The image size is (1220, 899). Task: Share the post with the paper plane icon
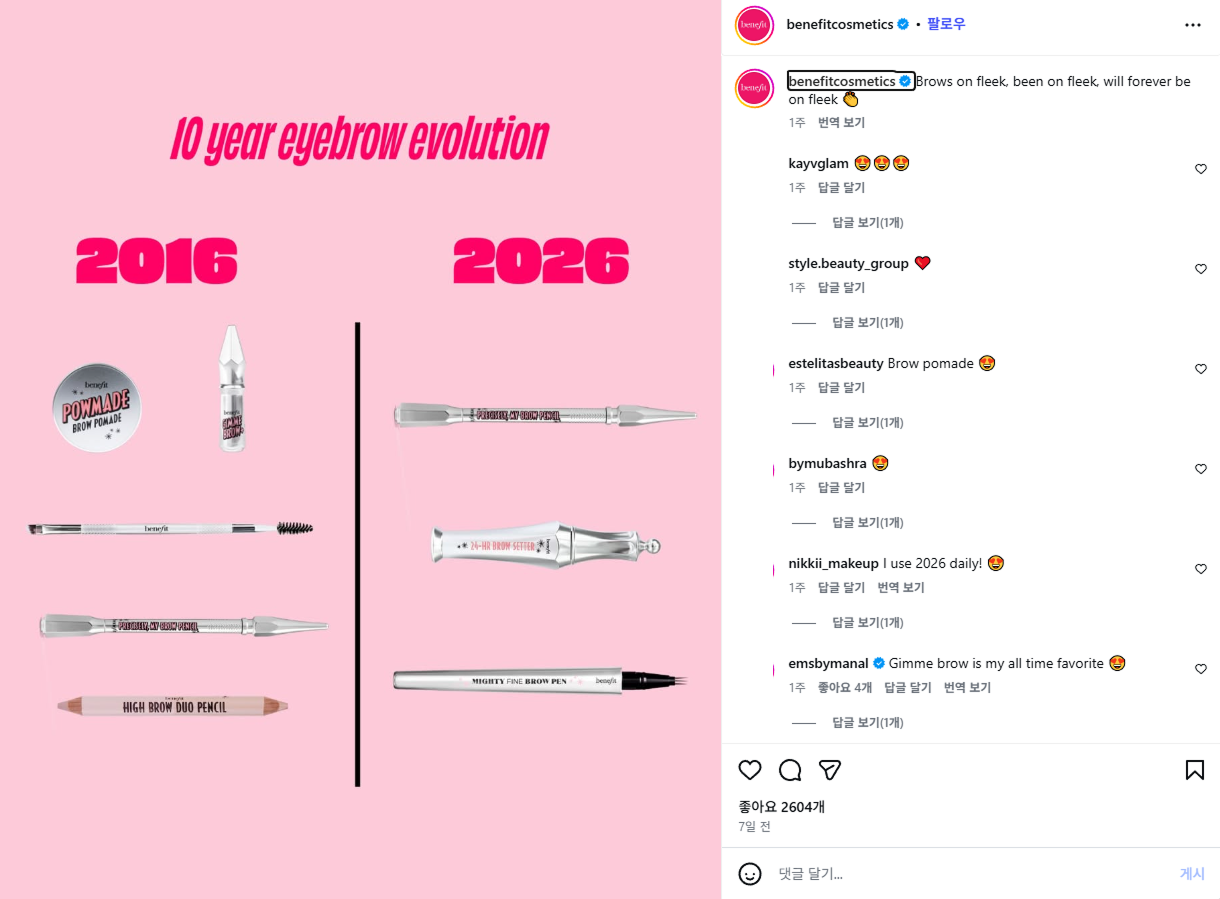click(830, 770)
